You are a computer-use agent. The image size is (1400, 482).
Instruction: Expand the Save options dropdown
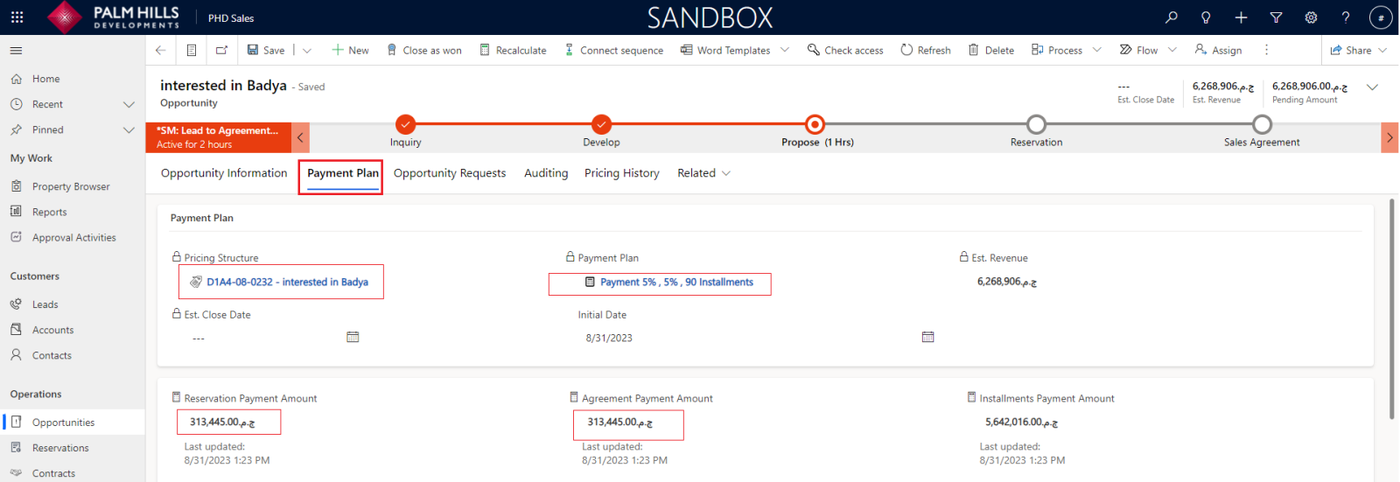click(x=307, y=50)
